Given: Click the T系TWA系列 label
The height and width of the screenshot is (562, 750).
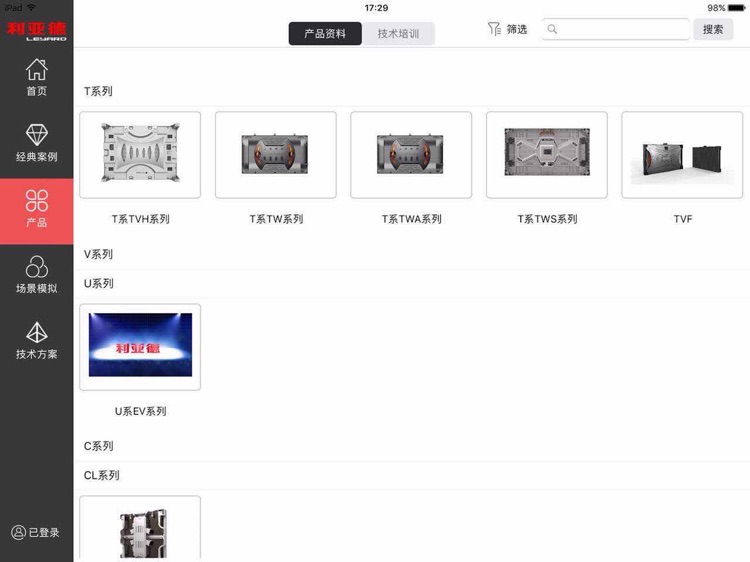Looking at the screenshot, I should tap(411, 219).
